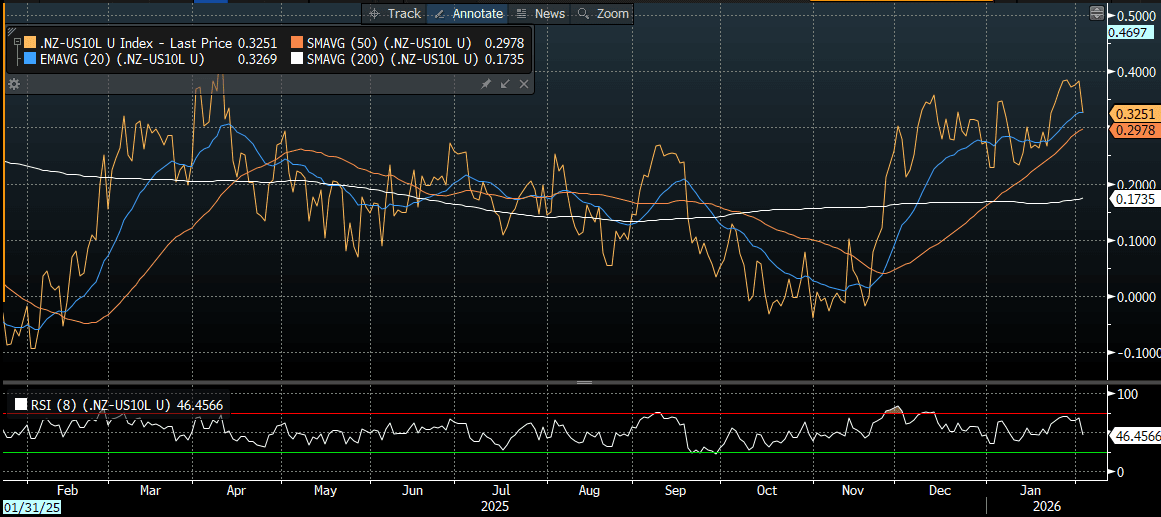1161x517 pixels.
Task: Open the legend settings gear icon
Action: point(14,85)
